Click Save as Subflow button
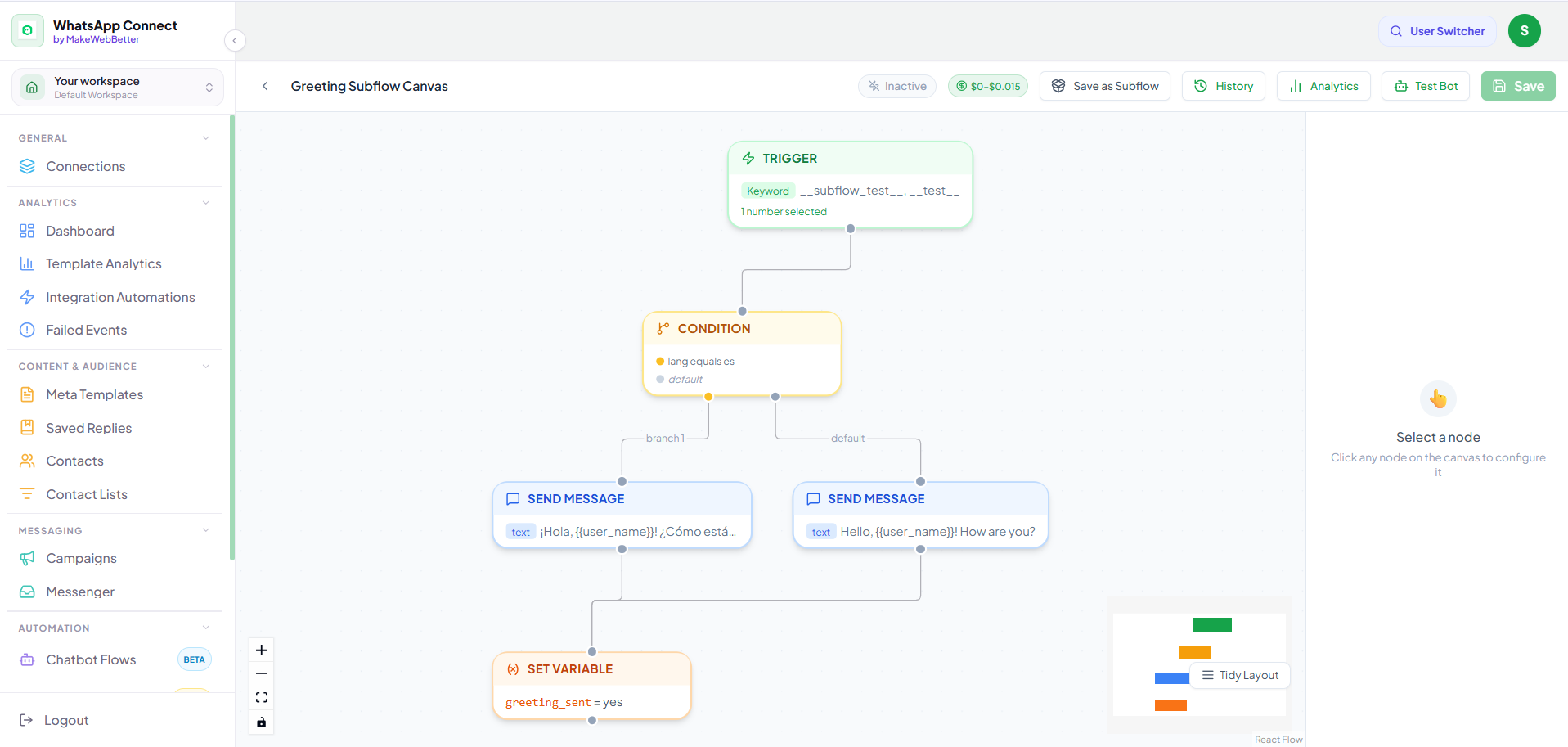This screenshot has height=747, width=1568. (1105, 86)
